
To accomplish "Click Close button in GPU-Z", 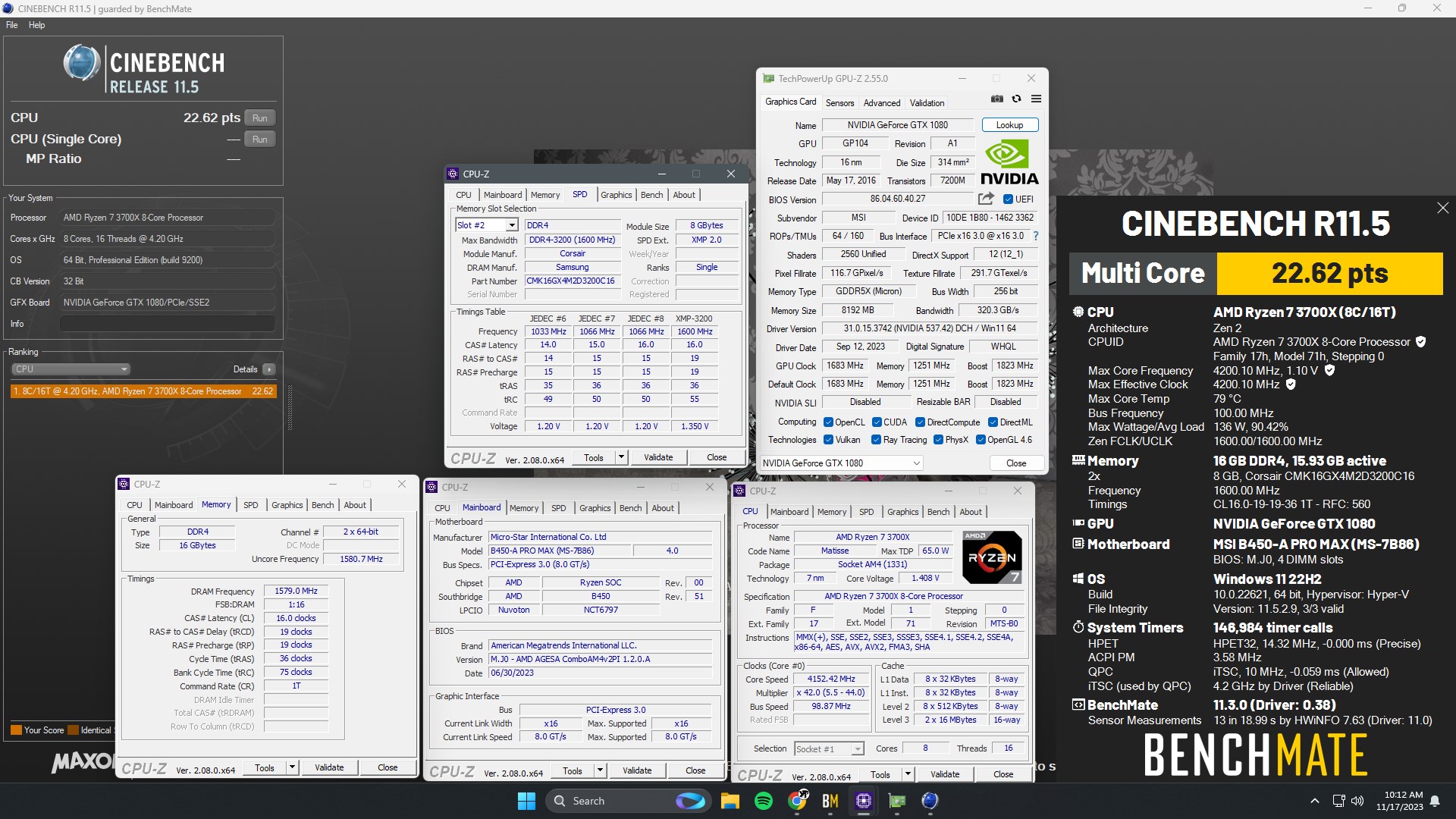I will pyautogui.click(x=1016, y=463).
